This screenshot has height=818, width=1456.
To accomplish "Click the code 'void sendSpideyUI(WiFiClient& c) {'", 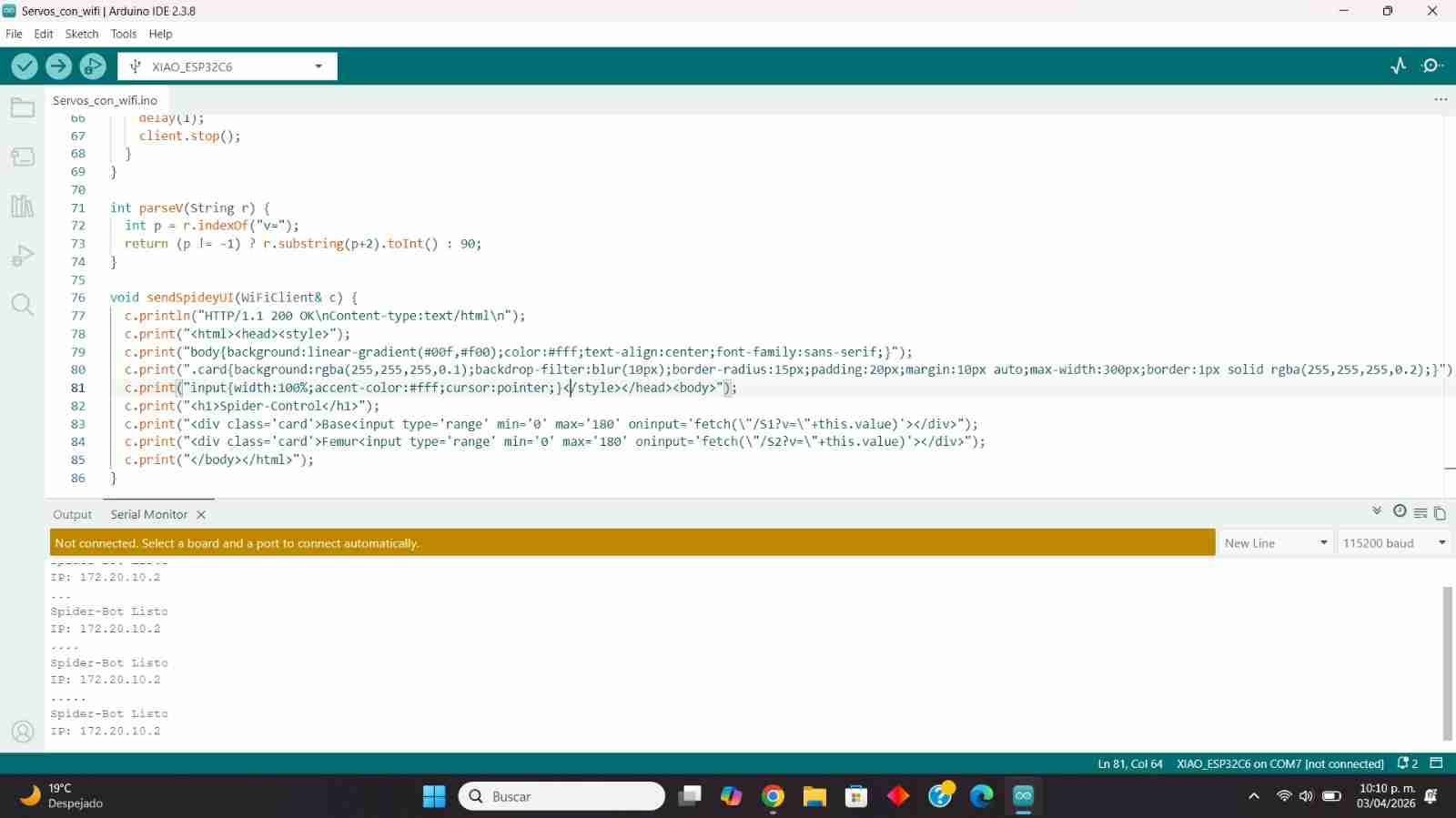I will point(234,298).
